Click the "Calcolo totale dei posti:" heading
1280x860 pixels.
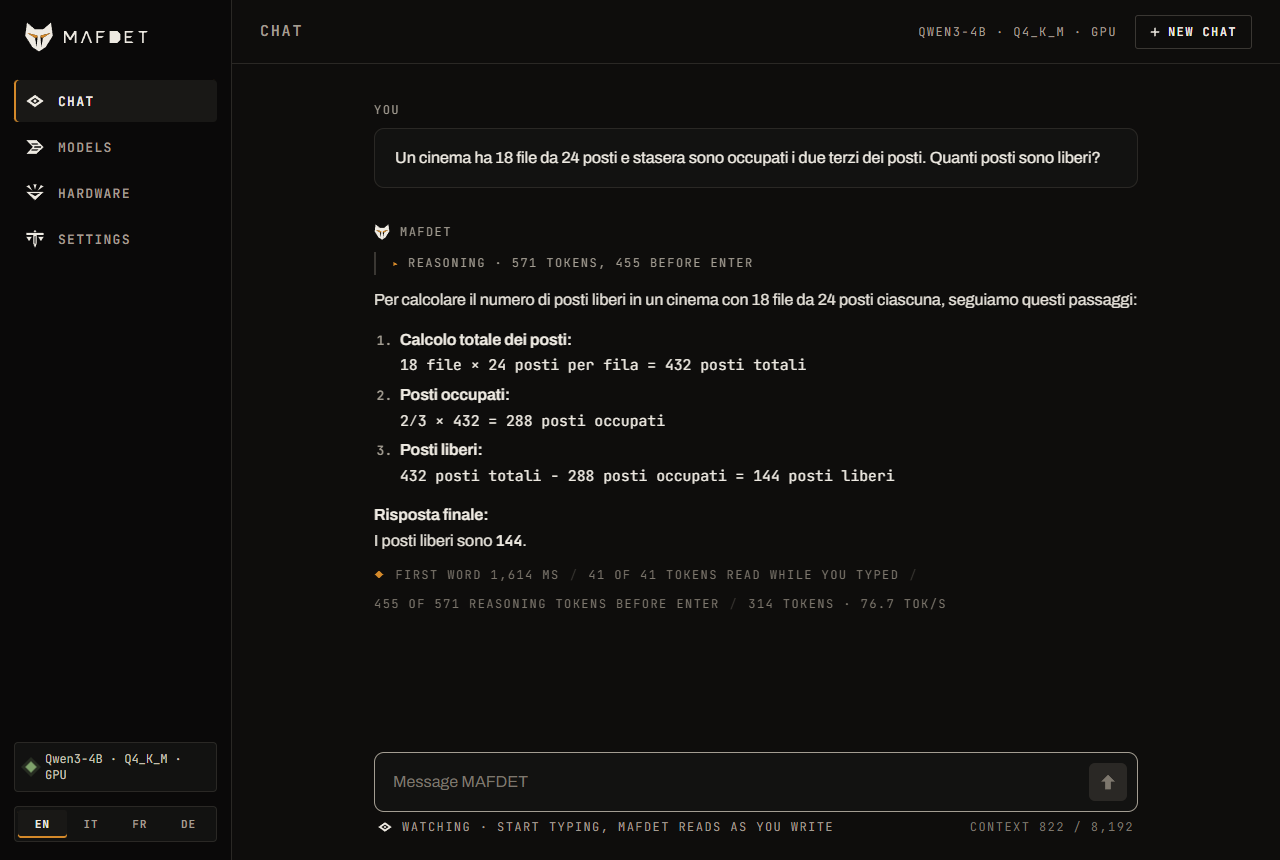486,340
